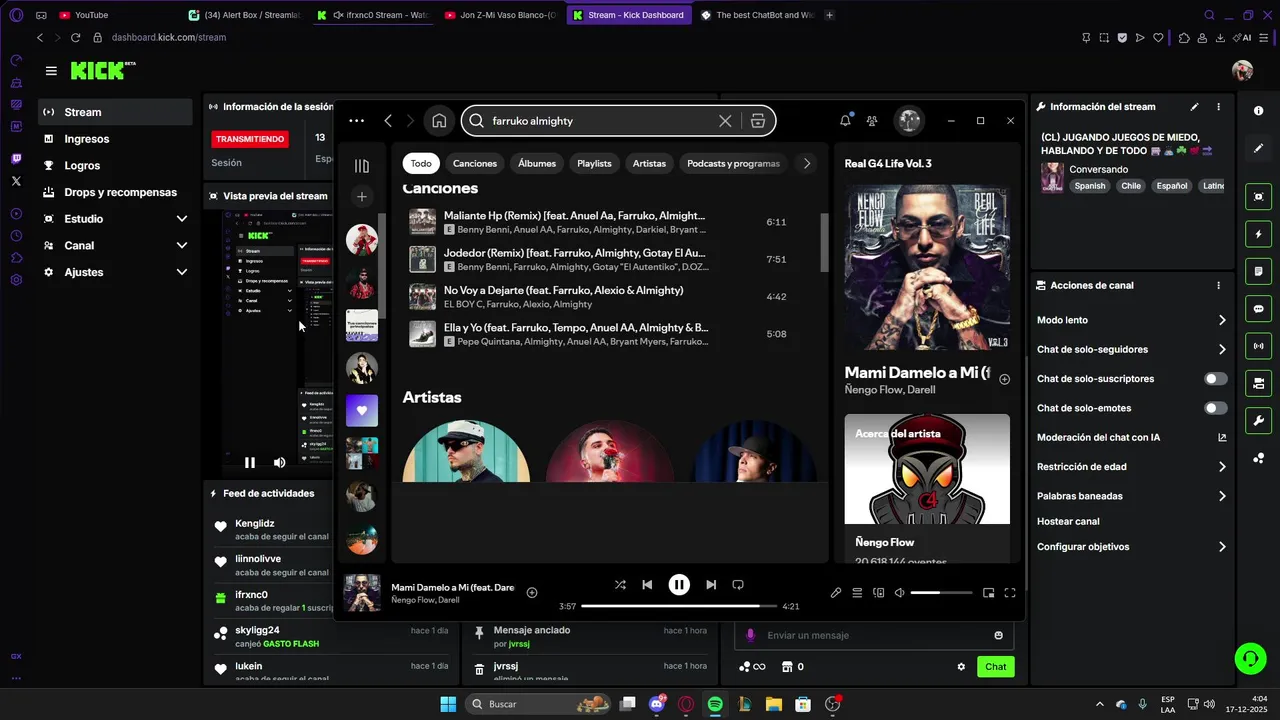This screenshot has width=1280, height=720.
Task: Toggle the Spotify repeat button
Action: coord(738,585)
